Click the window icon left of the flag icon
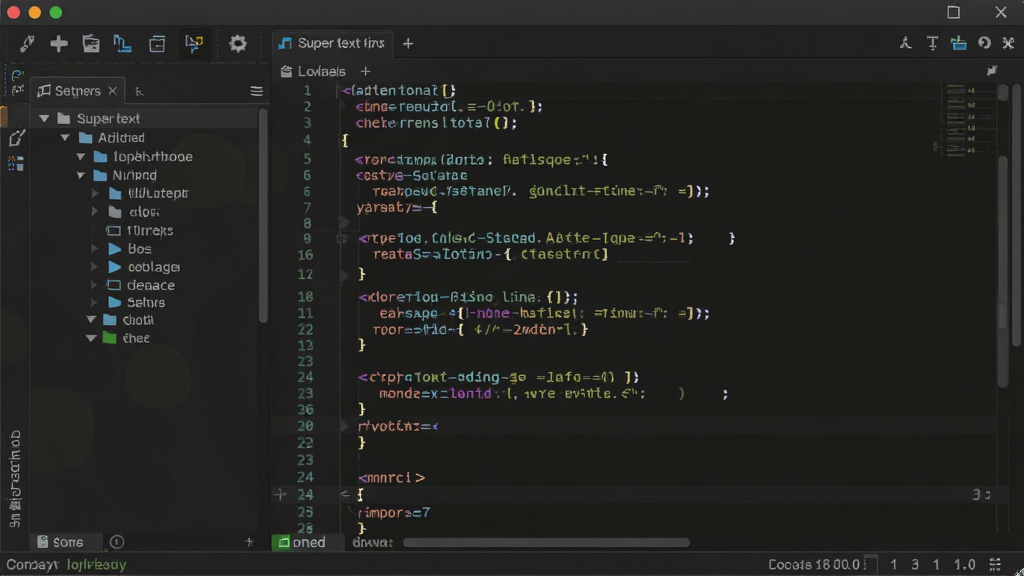Image resolution: width=1024 pixels, height=576 pixels. tap(157, 44)
